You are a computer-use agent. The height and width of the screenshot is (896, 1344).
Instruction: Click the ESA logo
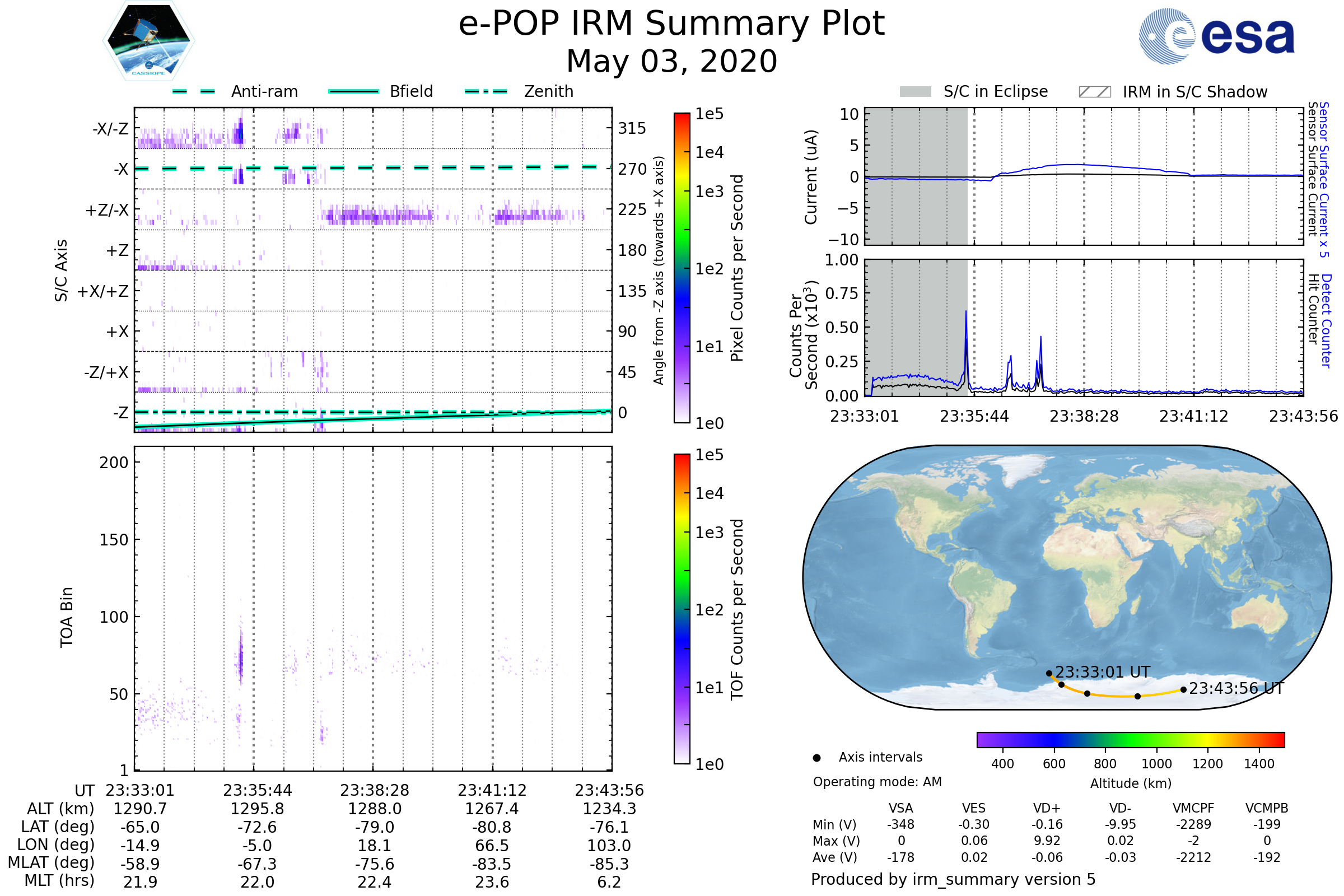[x=1217, y=36]
